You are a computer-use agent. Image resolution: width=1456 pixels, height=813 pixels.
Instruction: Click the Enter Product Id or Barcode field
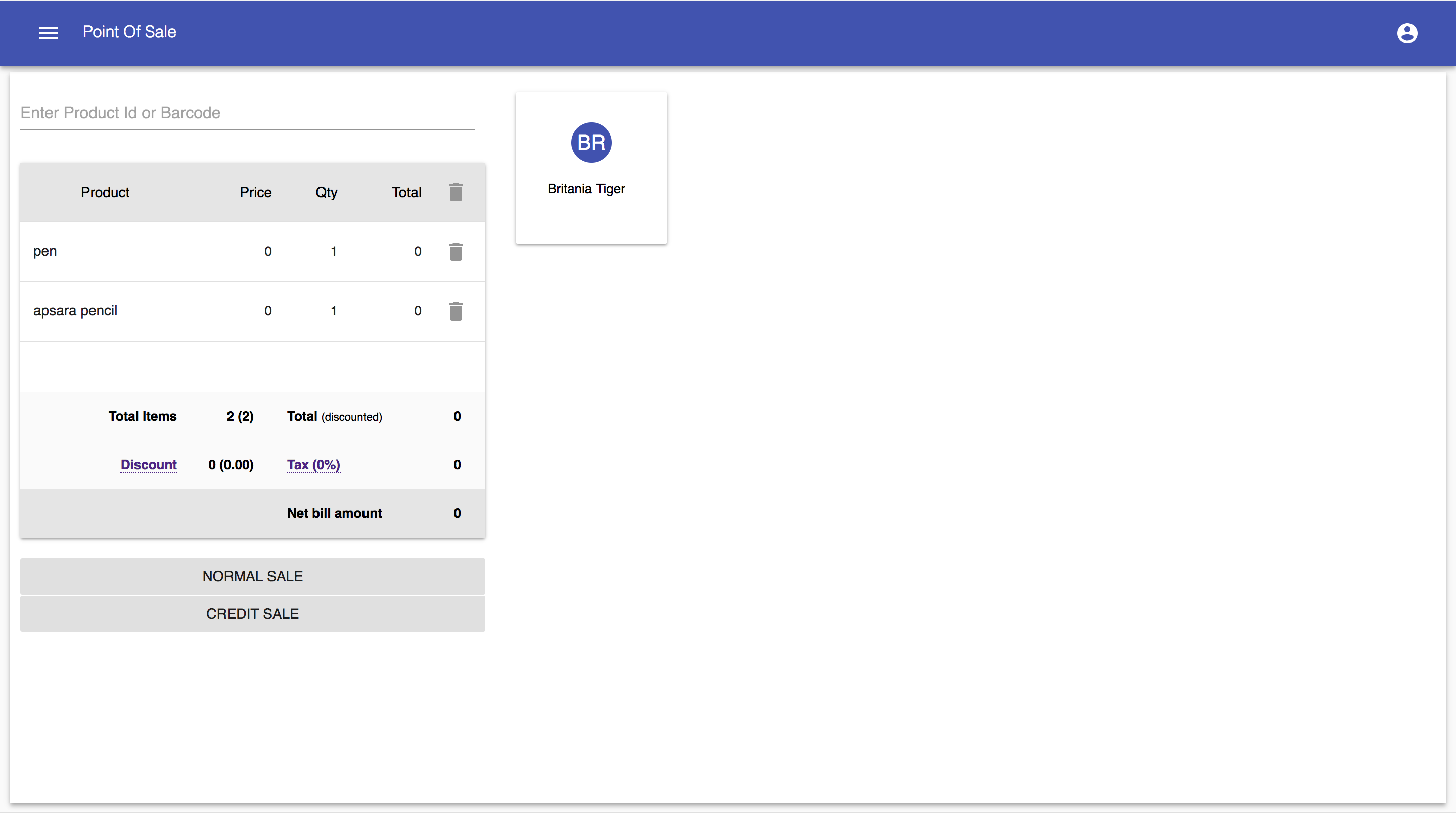(247, 113)
